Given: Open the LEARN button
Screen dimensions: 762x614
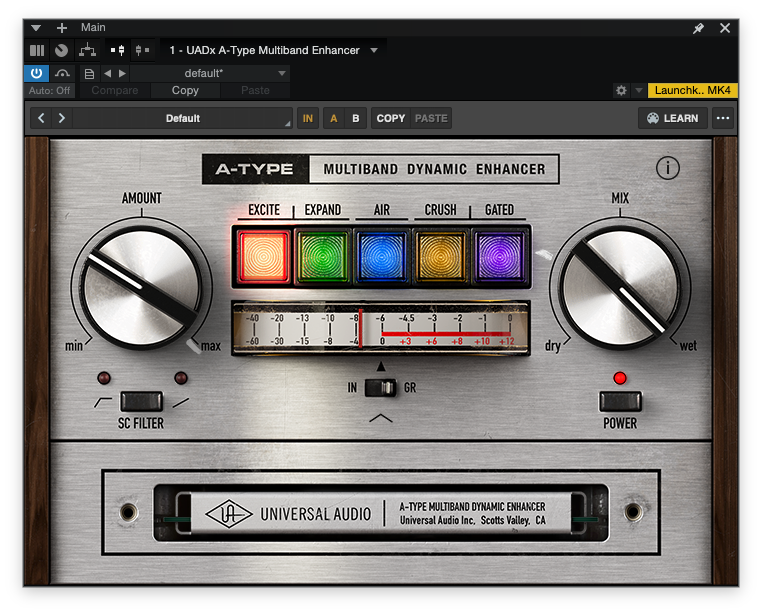Looking at the screenshot, I should pyautogui.click(x=673, y=118).
